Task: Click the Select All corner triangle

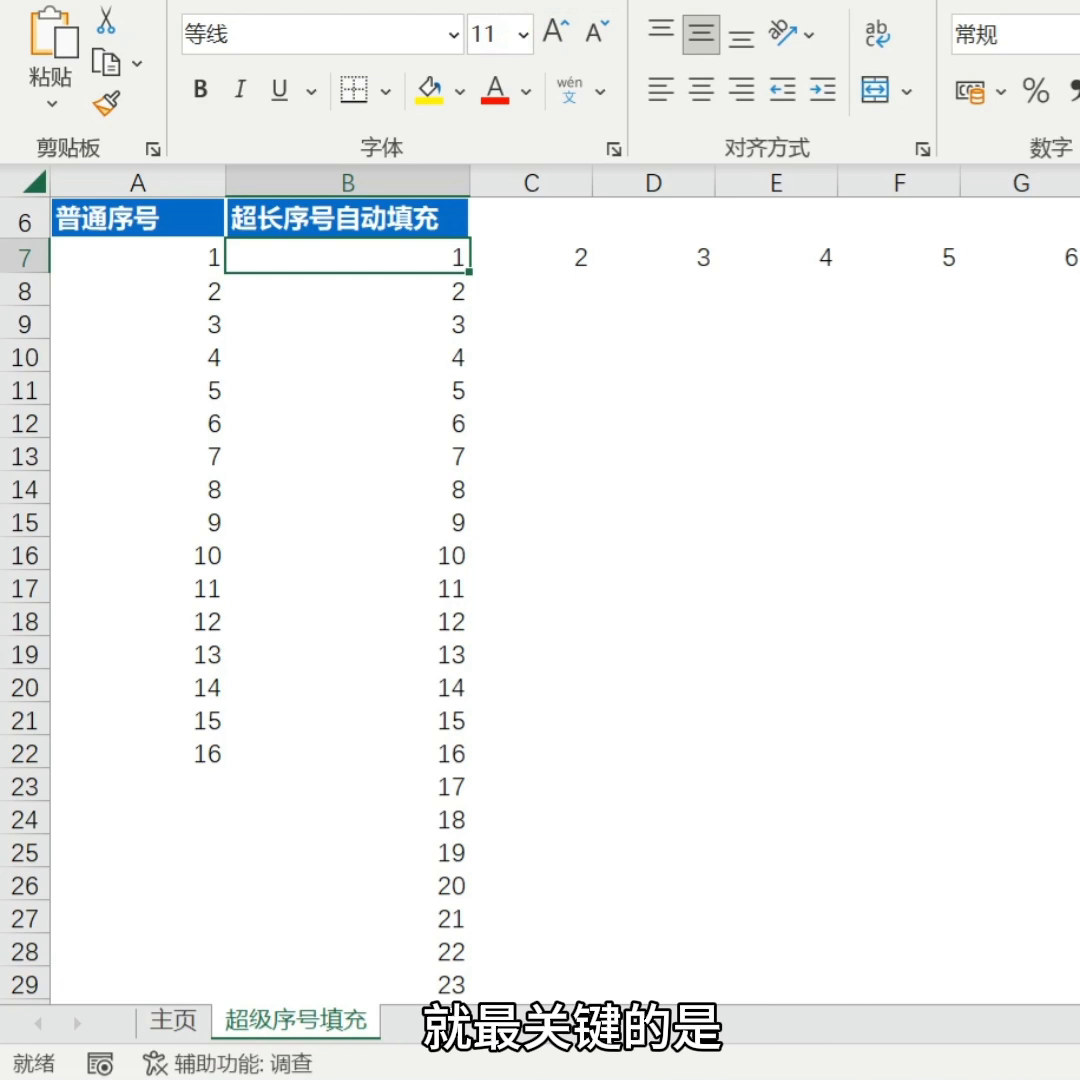Action: coord(34,182)
